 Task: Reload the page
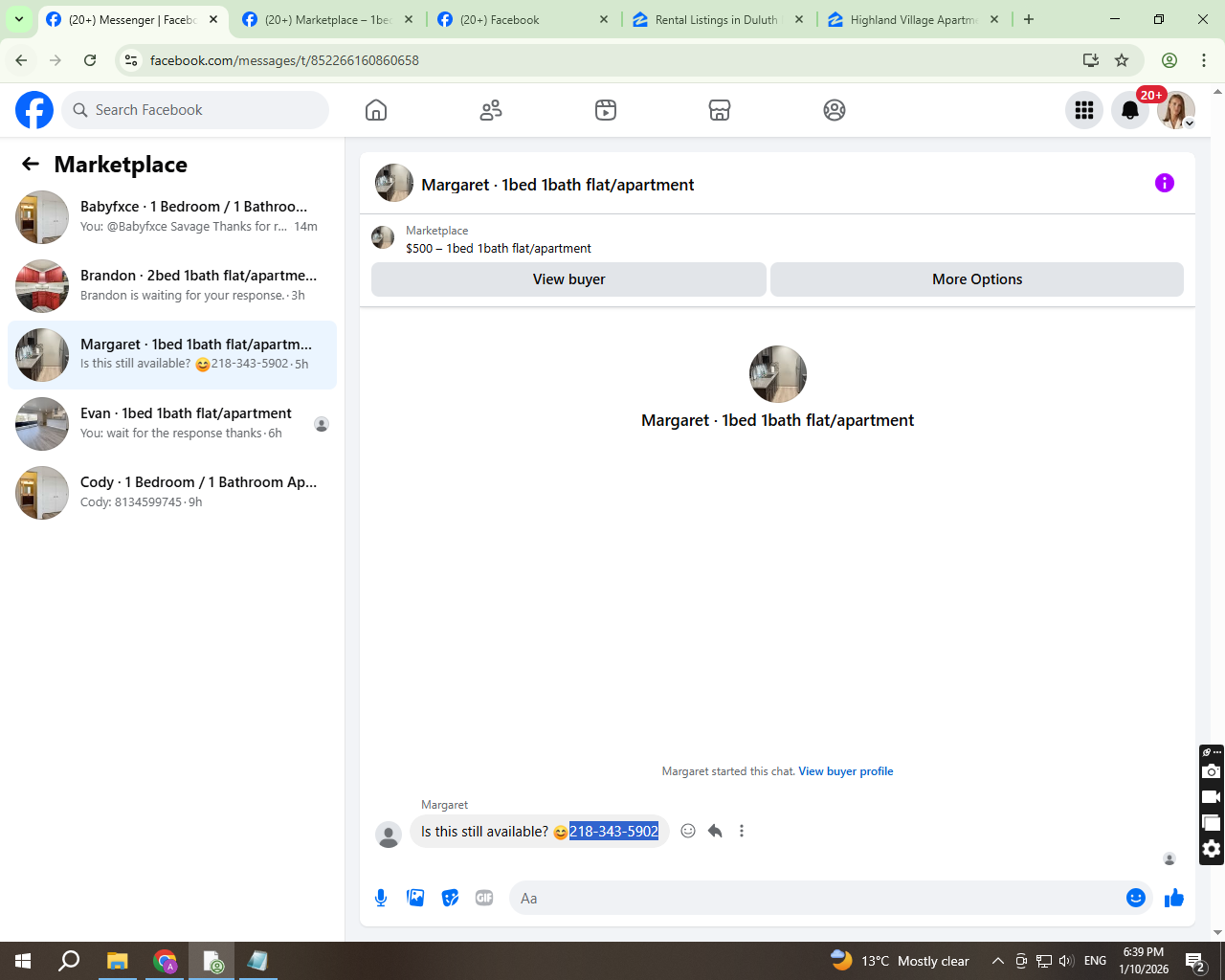point(90,60)
